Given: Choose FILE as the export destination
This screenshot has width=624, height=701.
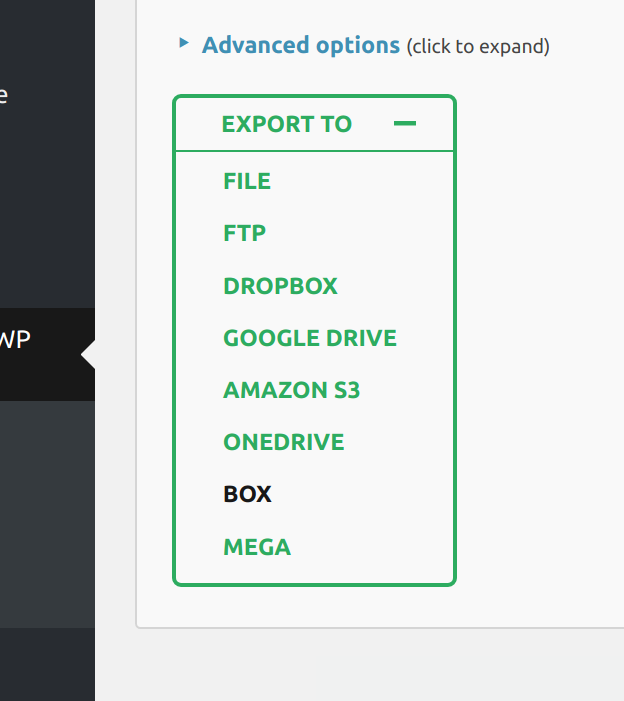Looking at the screenshot, I should pos(247,181).
